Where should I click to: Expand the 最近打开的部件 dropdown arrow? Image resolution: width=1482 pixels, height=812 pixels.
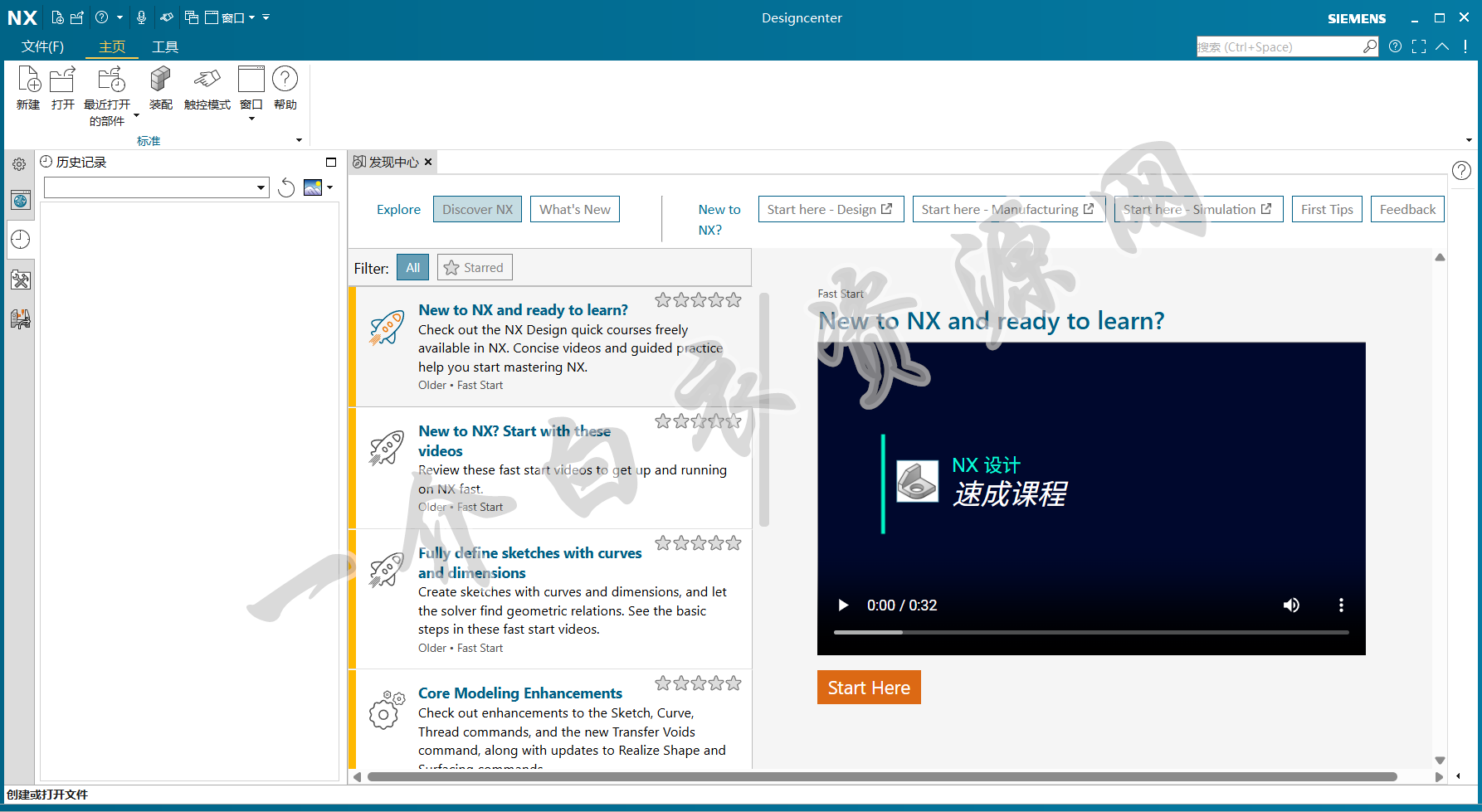point(136,116)
